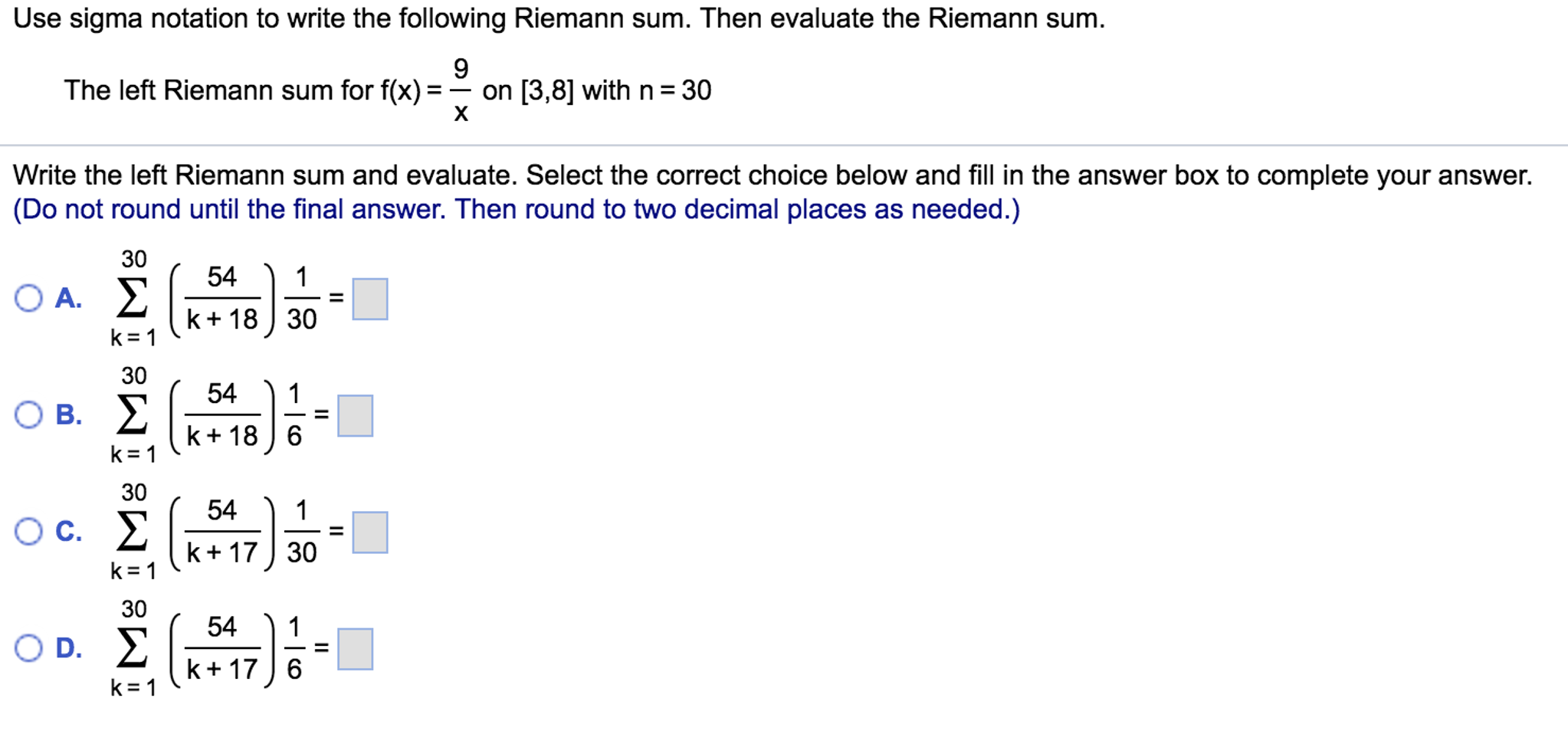This screenshot has height=734, width=1568.
Task: Click the 54 over k+17 fraction in choice D
Action: tap(222, 648)
